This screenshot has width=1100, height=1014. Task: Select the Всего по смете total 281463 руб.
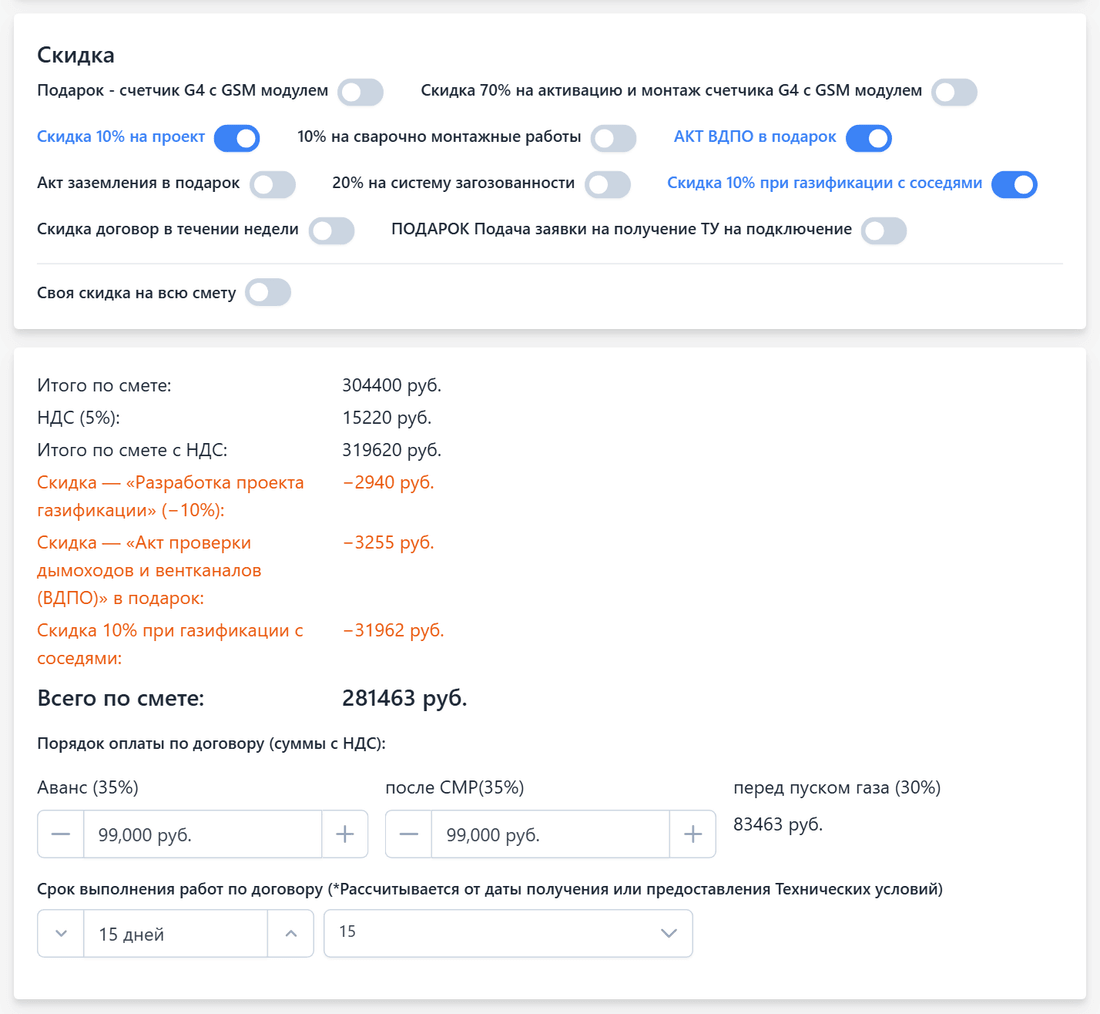click(405, 698)
